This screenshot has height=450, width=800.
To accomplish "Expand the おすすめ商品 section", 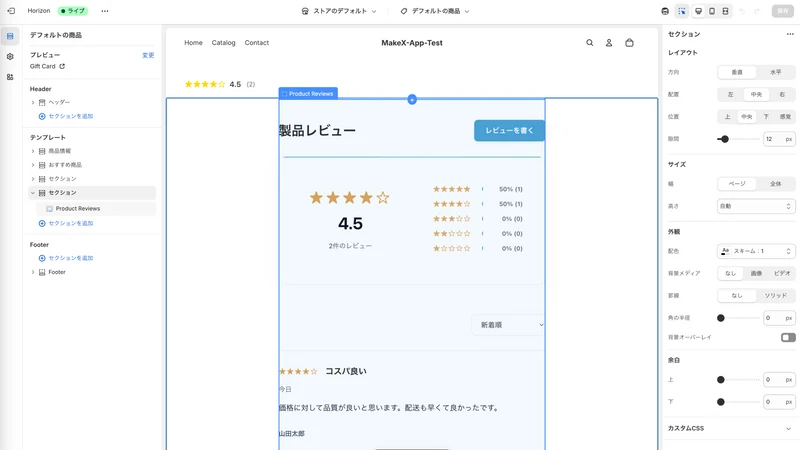I will point(33,165).
